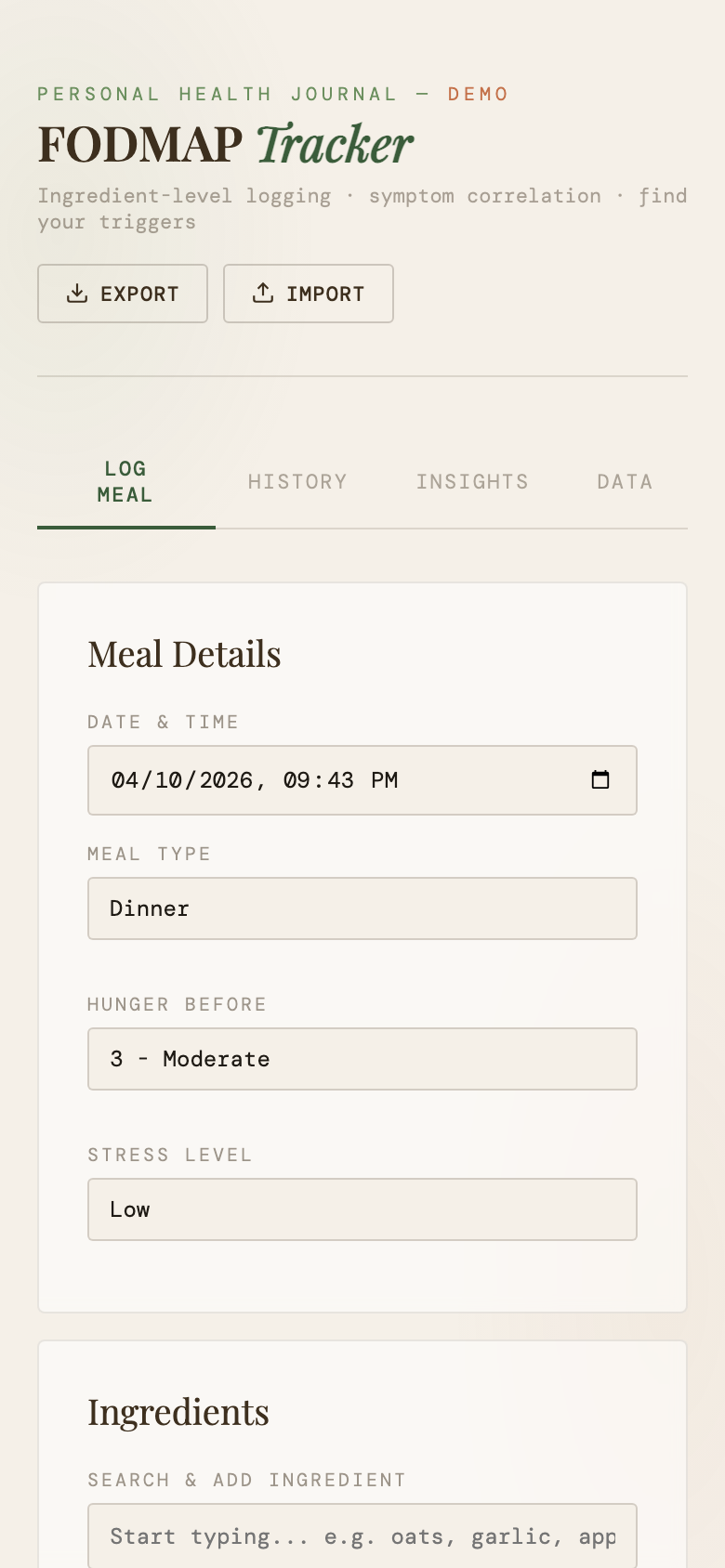Viewport: 725px width, 1568px height.
Task: Open the Meal Type dropdown showing Dinner
Action: pyautogui.click(x=362, y=908)
